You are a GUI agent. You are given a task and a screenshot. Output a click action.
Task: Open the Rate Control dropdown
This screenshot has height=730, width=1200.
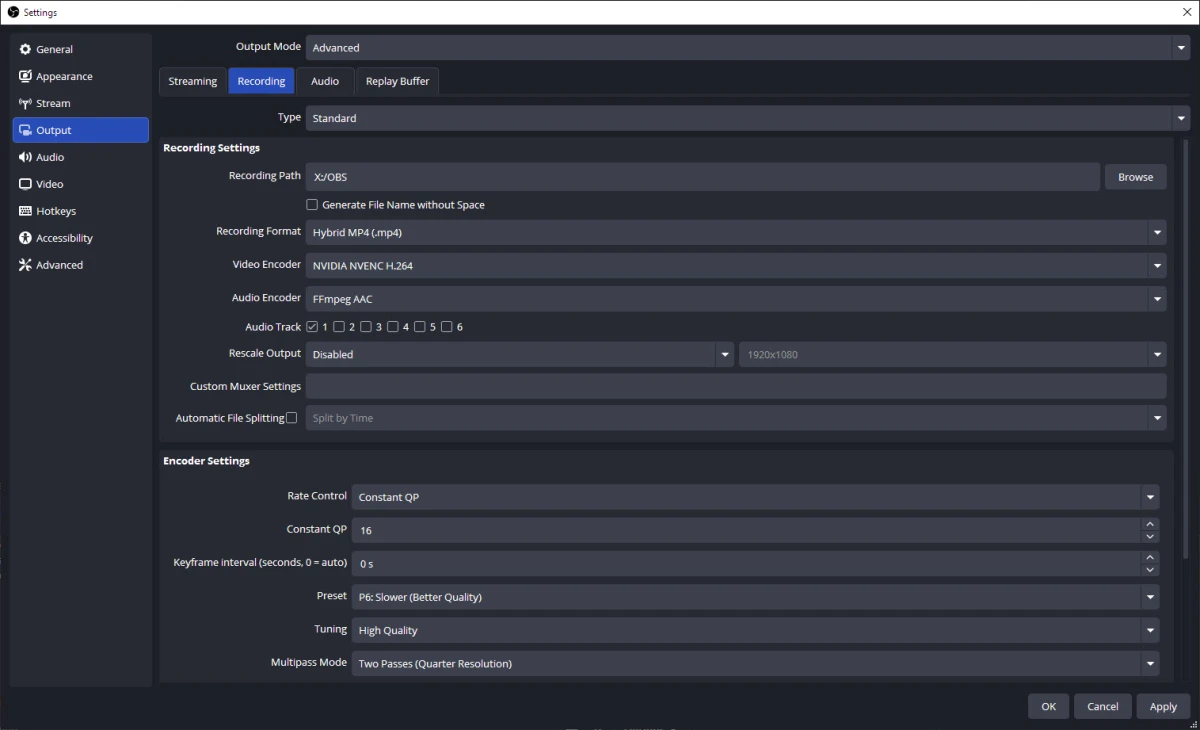(x=755, y=497)
